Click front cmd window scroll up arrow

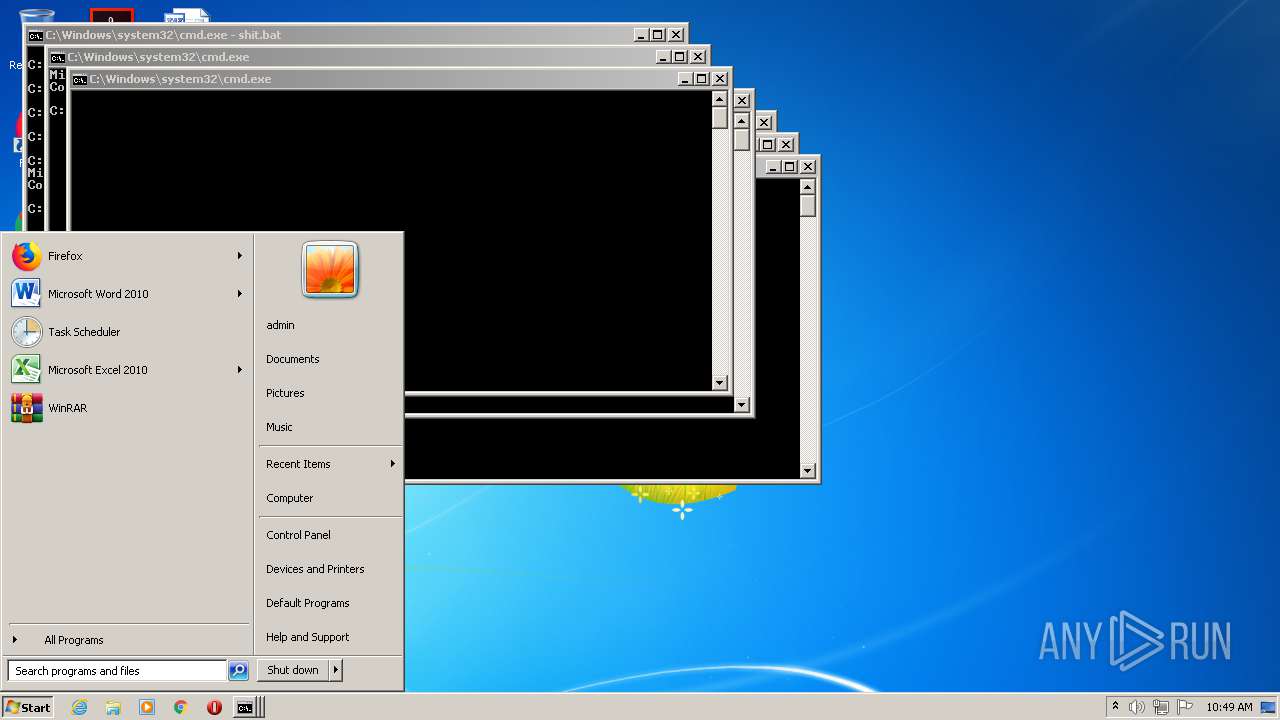719,99
